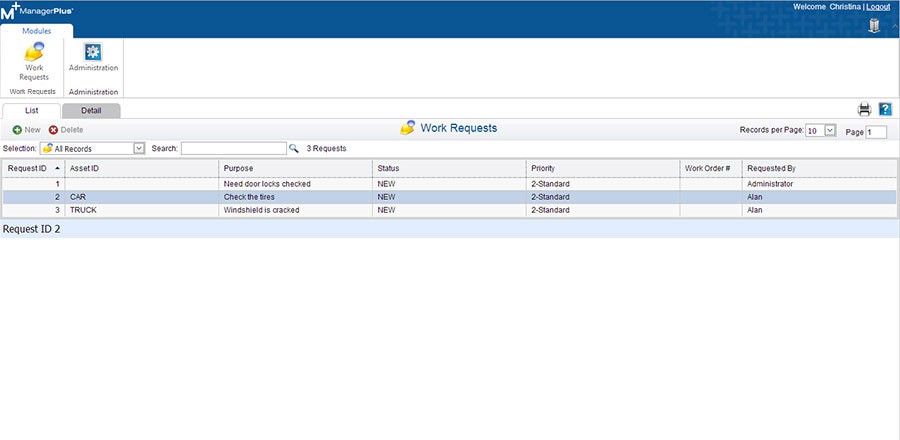Click the printer icon

point(864,109)
